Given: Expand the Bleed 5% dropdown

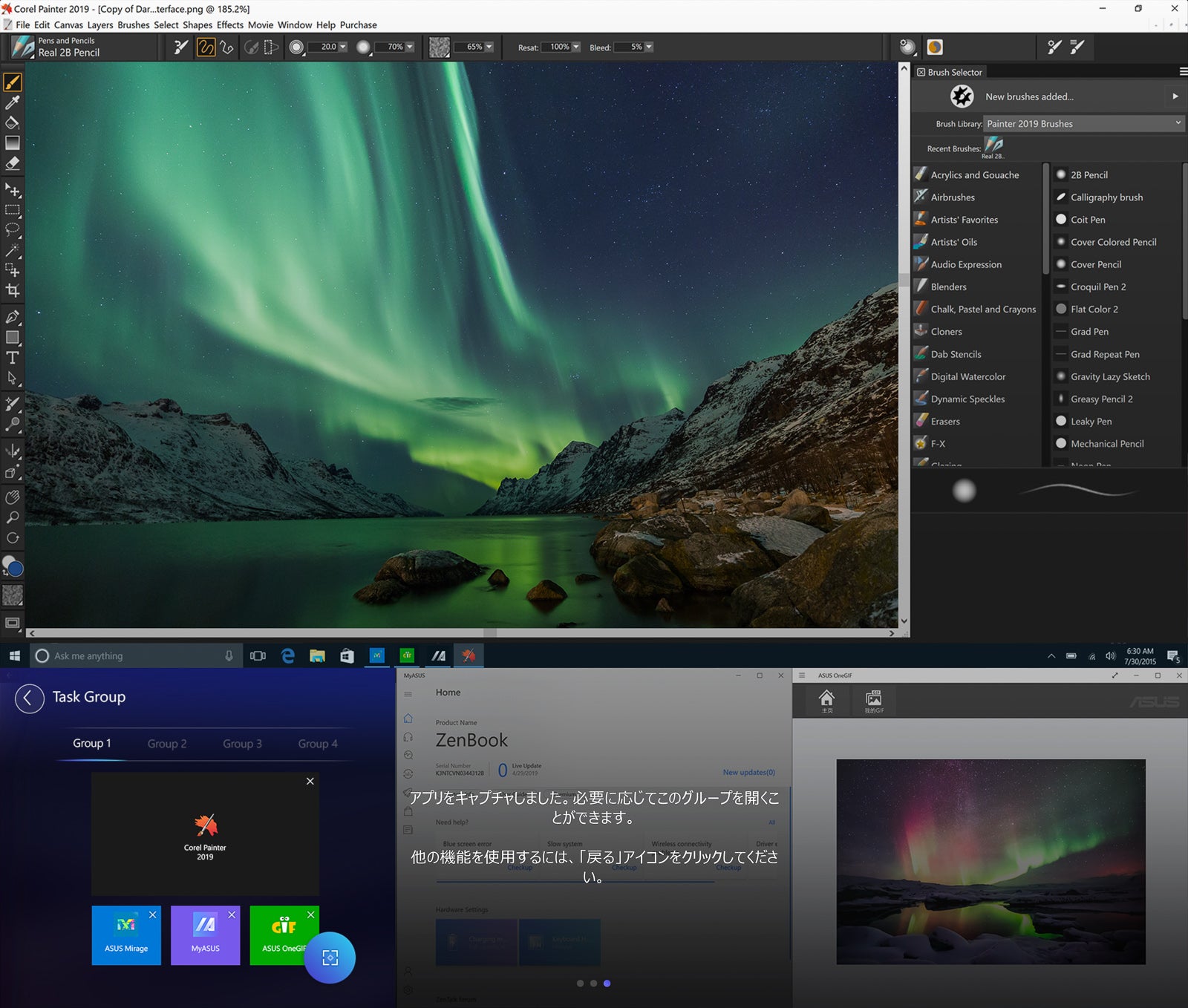Looking at the screenshot, I should tap(649, 47).
